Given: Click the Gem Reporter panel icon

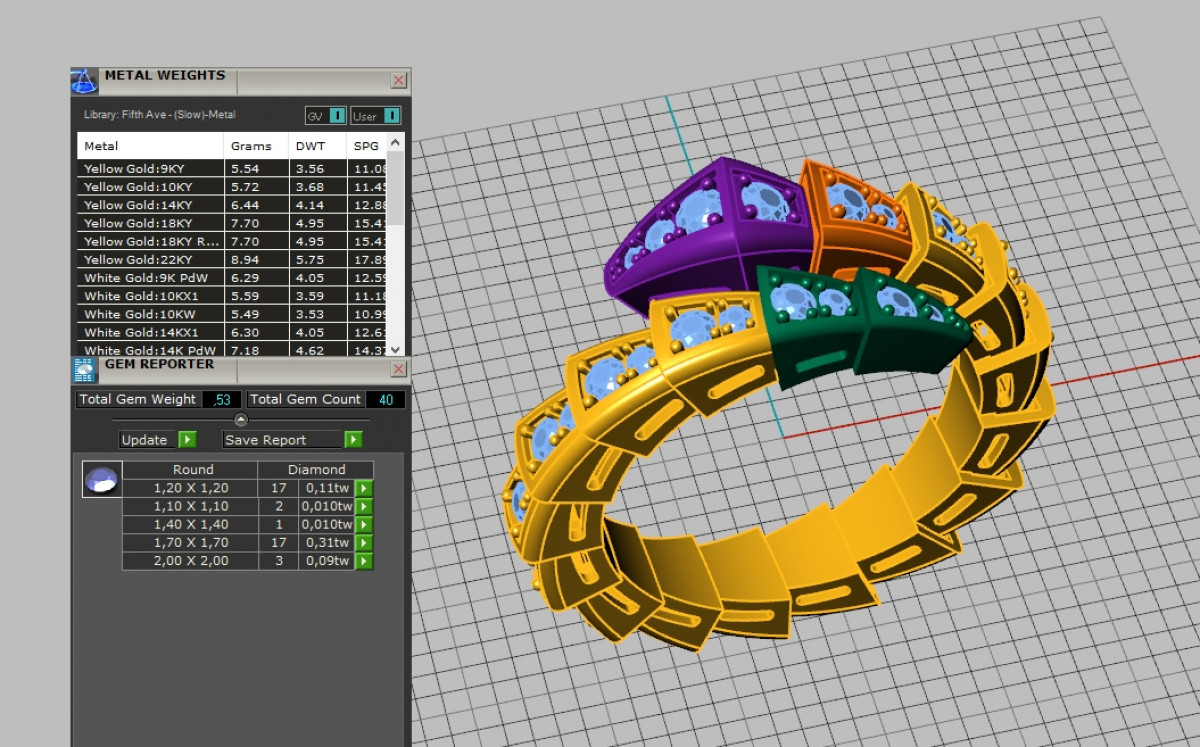Looking at the screenshot, I should pos(85,370).
